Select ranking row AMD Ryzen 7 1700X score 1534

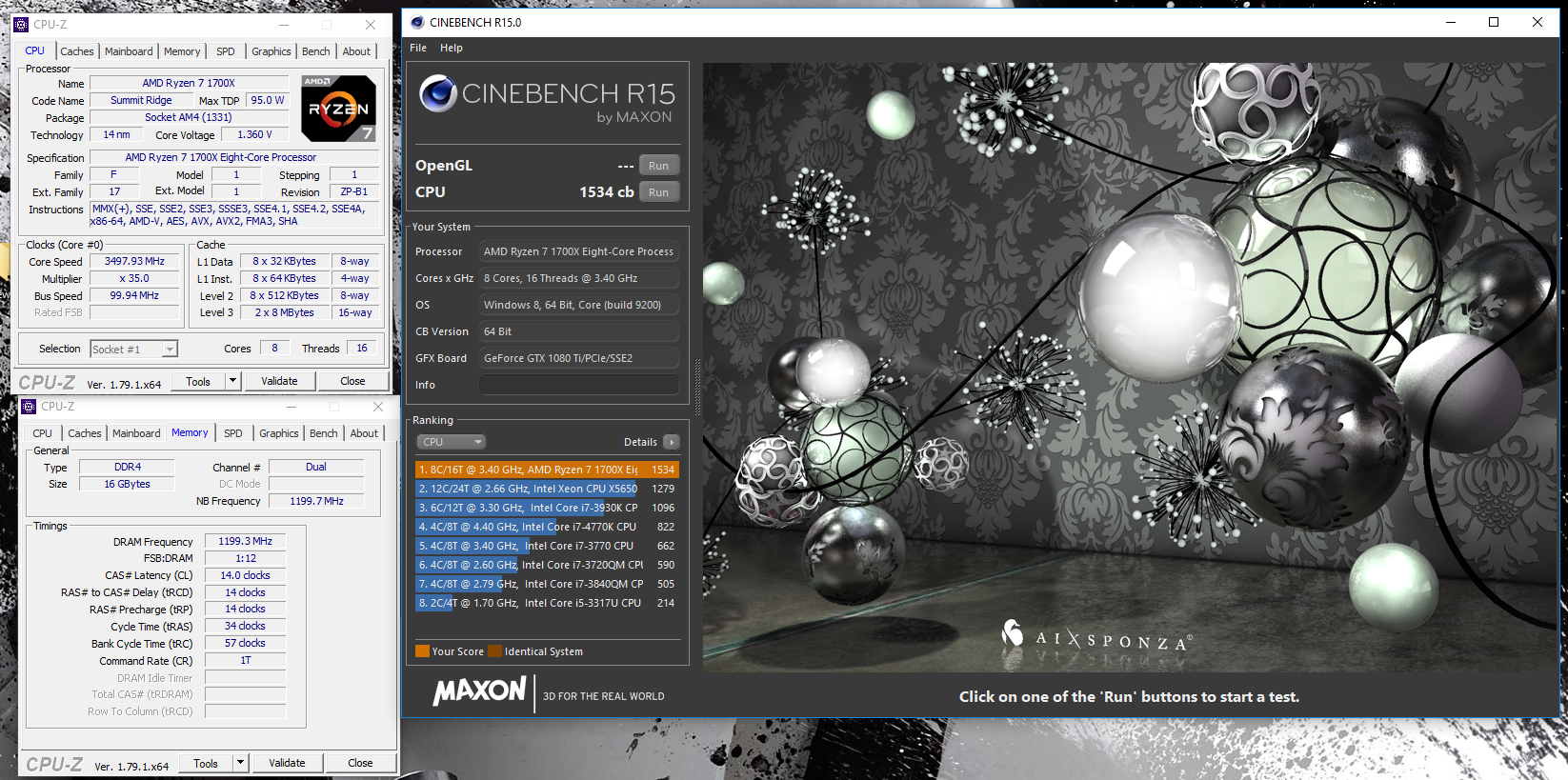(547, 470)
